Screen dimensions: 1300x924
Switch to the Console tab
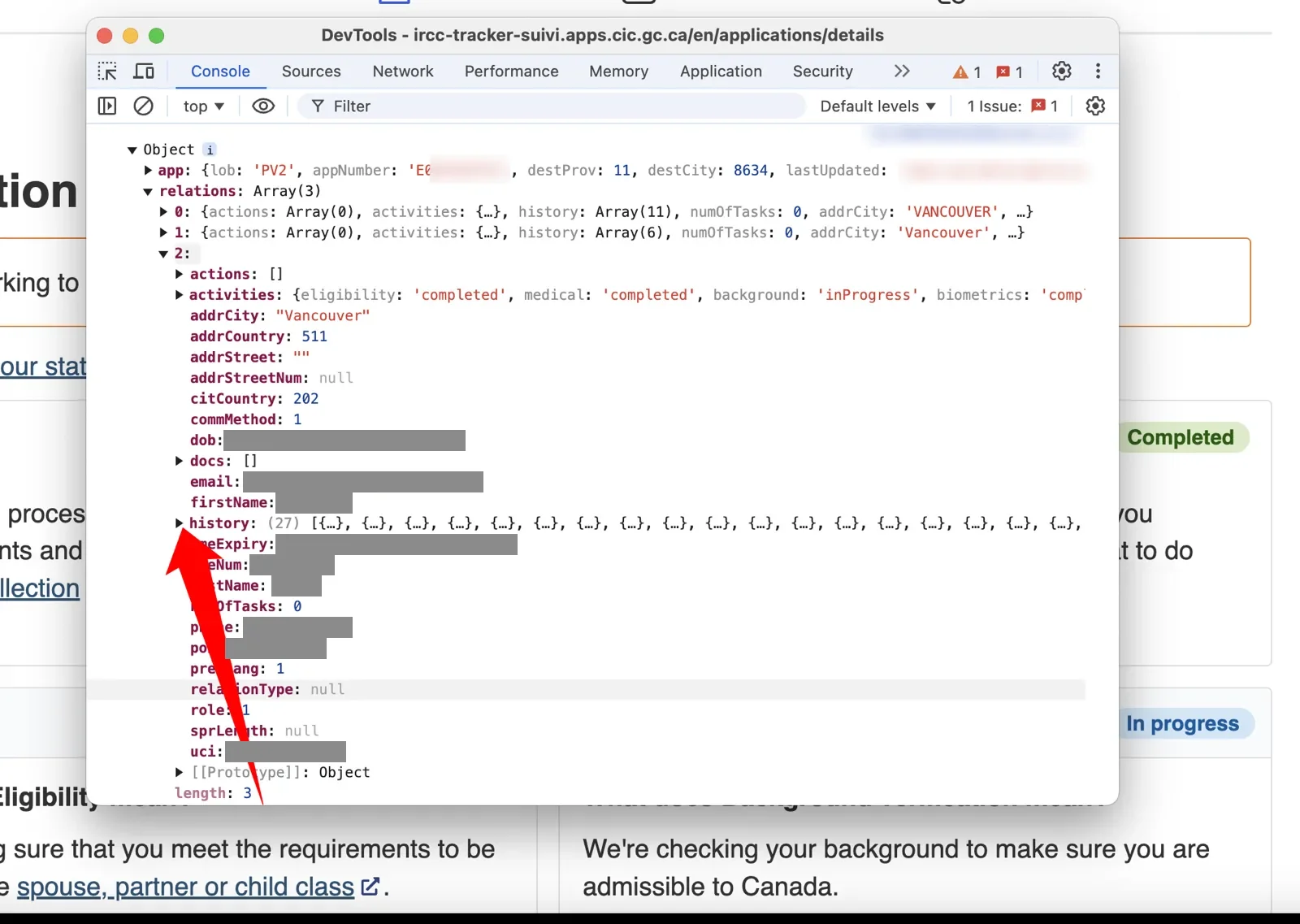coord(220,72)
